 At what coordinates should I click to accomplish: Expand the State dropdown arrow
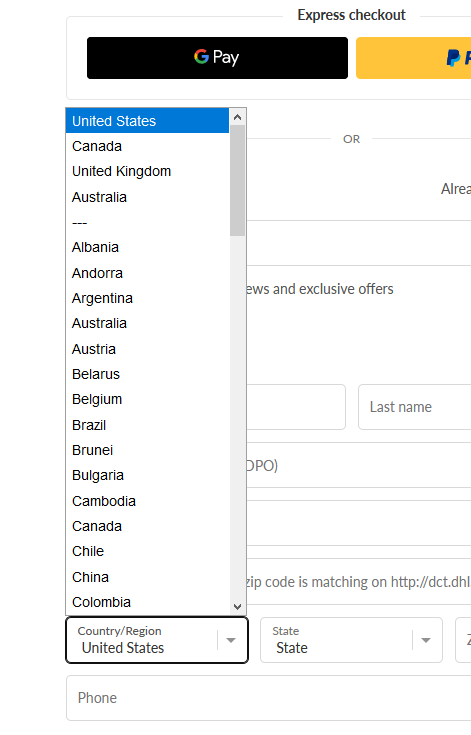coord(426,640)
